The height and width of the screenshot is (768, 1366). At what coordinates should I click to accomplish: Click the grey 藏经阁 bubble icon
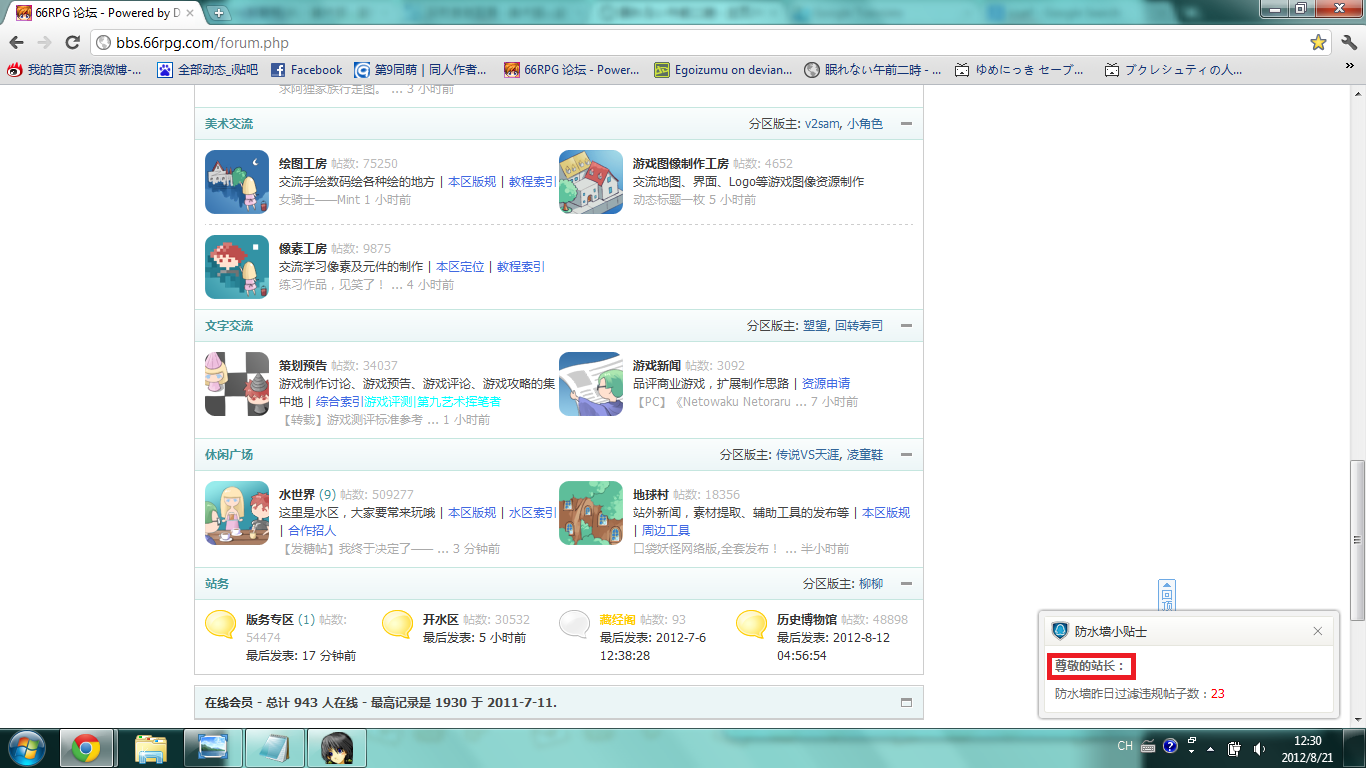(574, 625)
